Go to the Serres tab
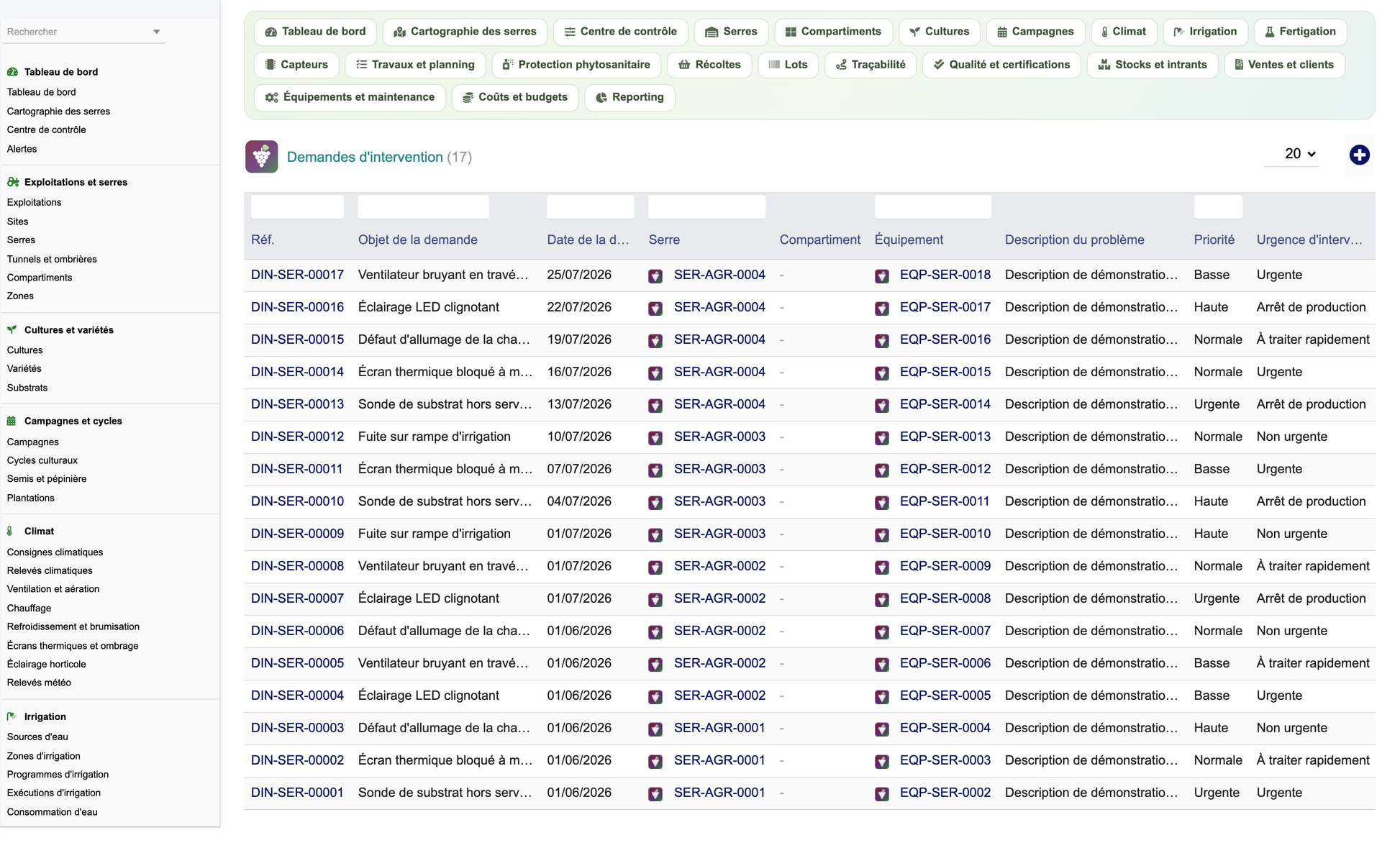This screenshot has width=1400, height=866. click(x=731, y=32)
